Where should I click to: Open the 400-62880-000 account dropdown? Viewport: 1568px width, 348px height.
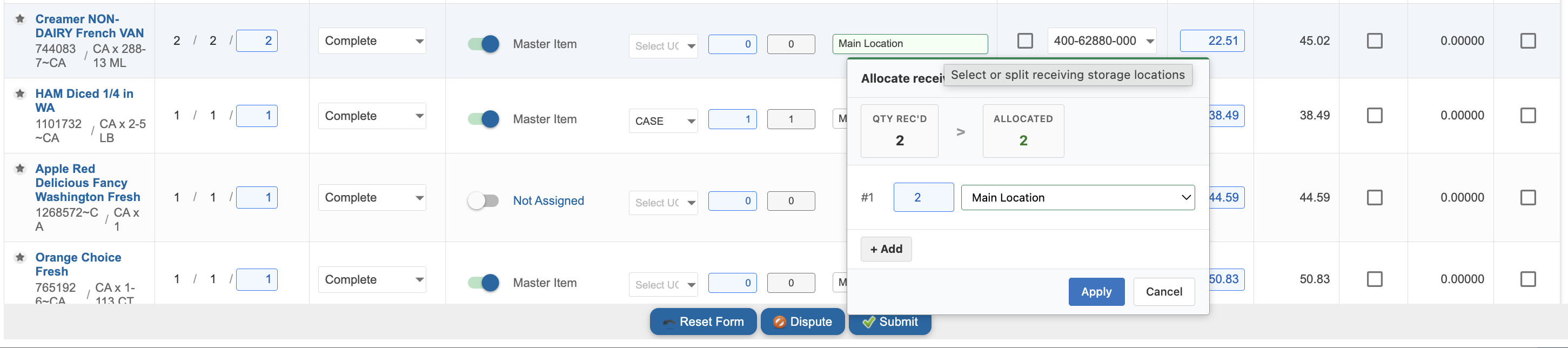(x=1102, y=41)
